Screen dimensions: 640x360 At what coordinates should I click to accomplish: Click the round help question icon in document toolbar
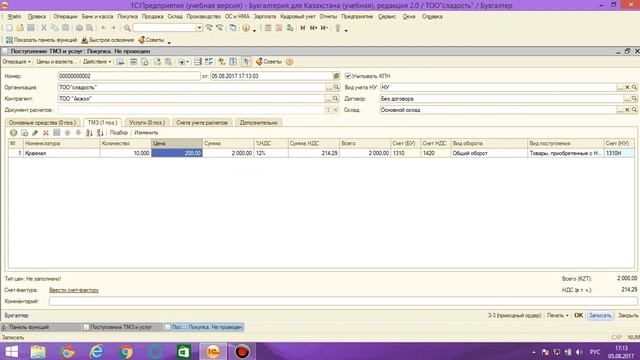[x=289, y=62]
